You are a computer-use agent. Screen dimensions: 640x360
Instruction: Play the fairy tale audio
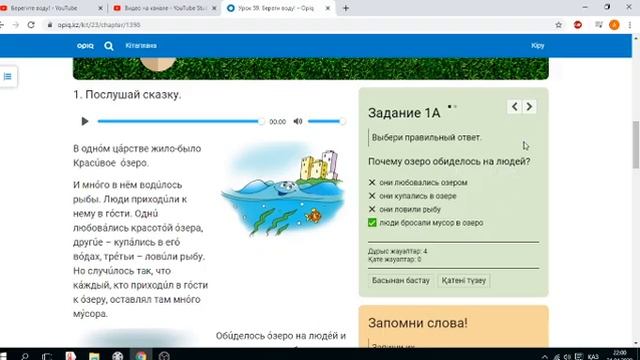coord(84,121)
